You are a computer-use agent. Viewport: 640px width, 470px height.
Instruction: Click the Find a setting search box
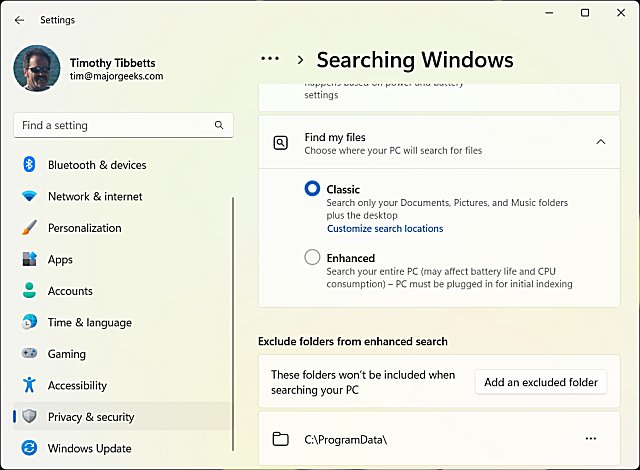click(x=115, y=126)
